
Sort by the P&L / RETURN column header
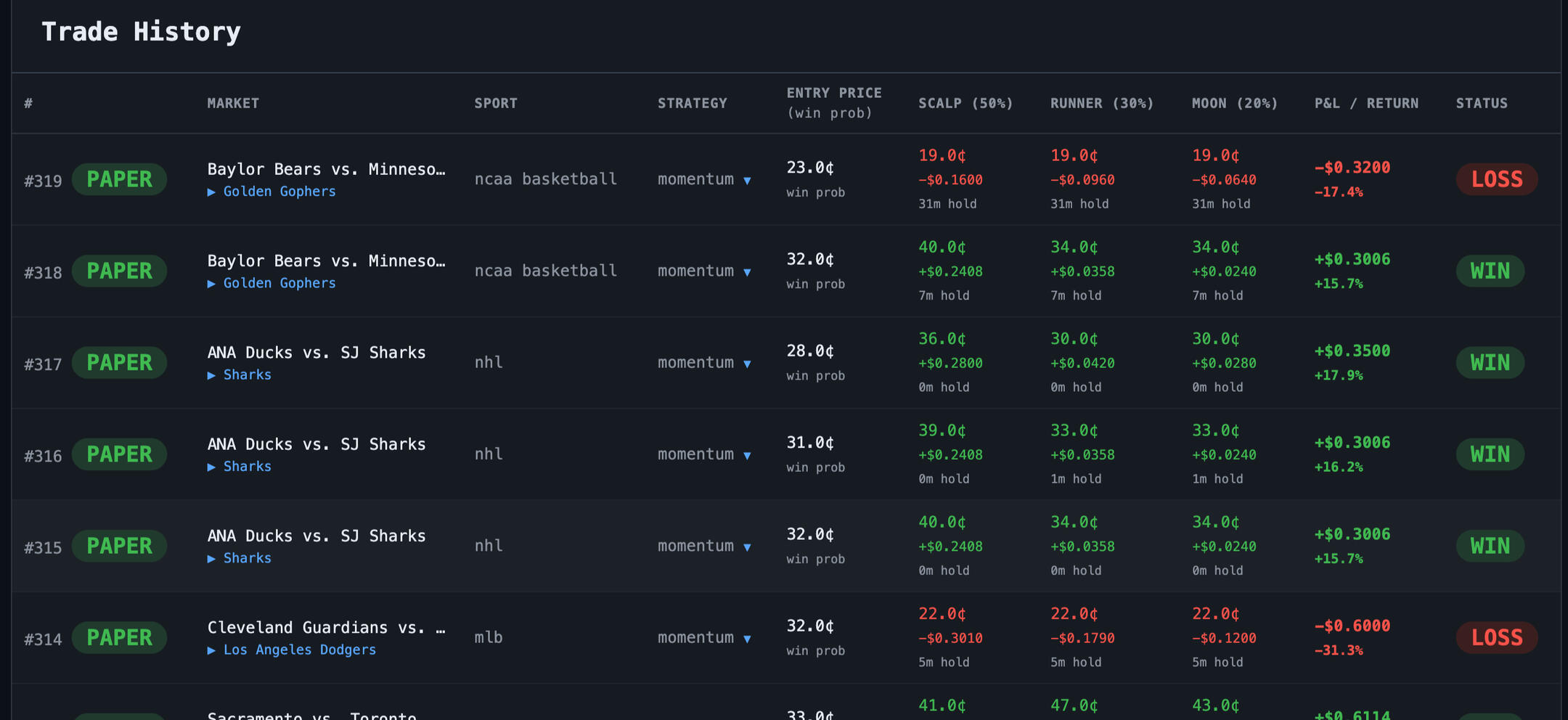(x=1366, y=103)
